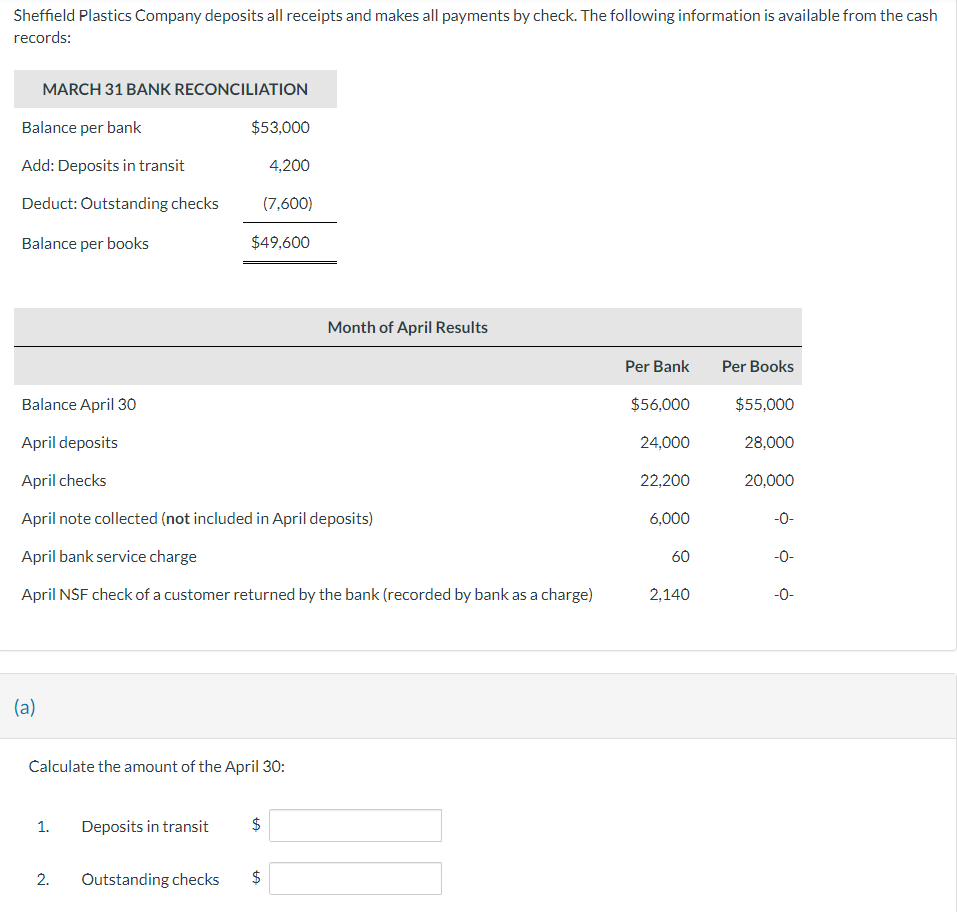Click the Deposits in transit input field
Image resolution: width=957 pixels, height=912 pixels.
[x=355, y=825]
